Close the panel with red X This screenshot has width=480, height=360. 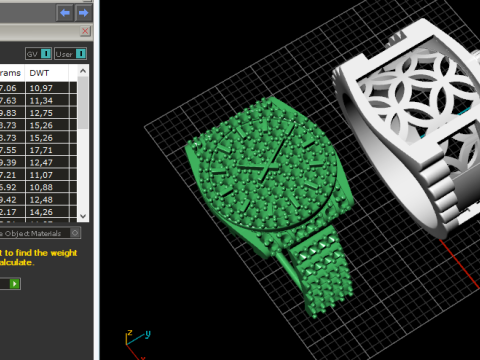pyautogui.click(x=85, y=31)
